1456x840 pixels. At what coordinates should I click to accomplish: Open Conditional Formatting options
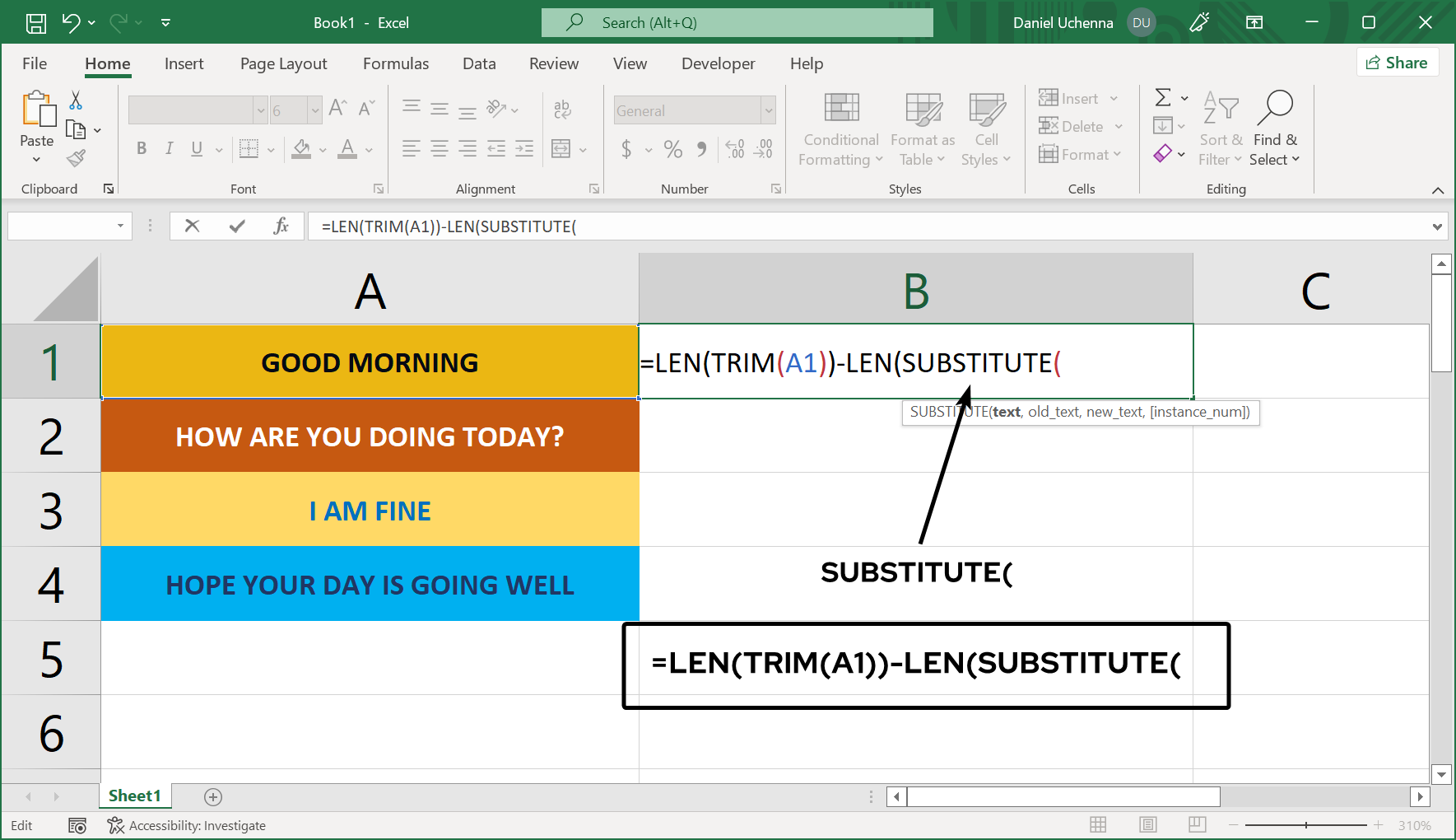839,129
